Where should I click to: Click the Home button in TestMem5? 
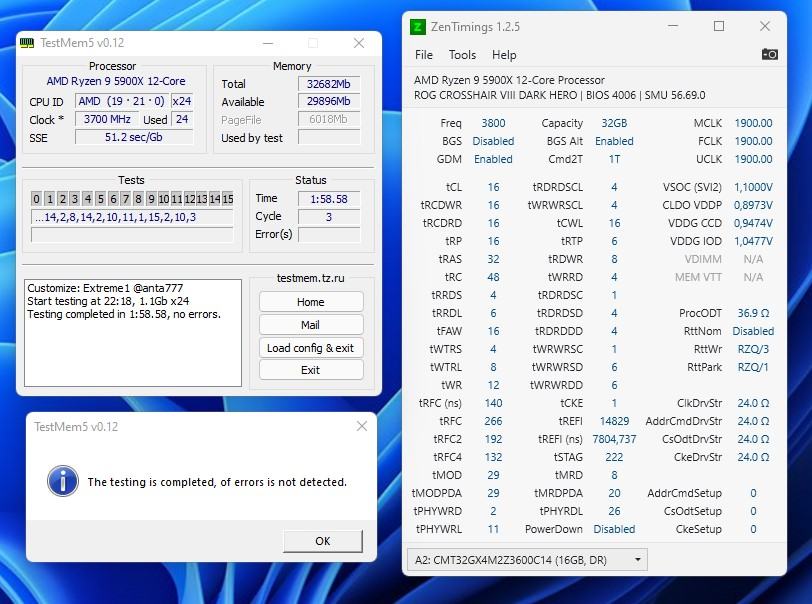[311, 302]
